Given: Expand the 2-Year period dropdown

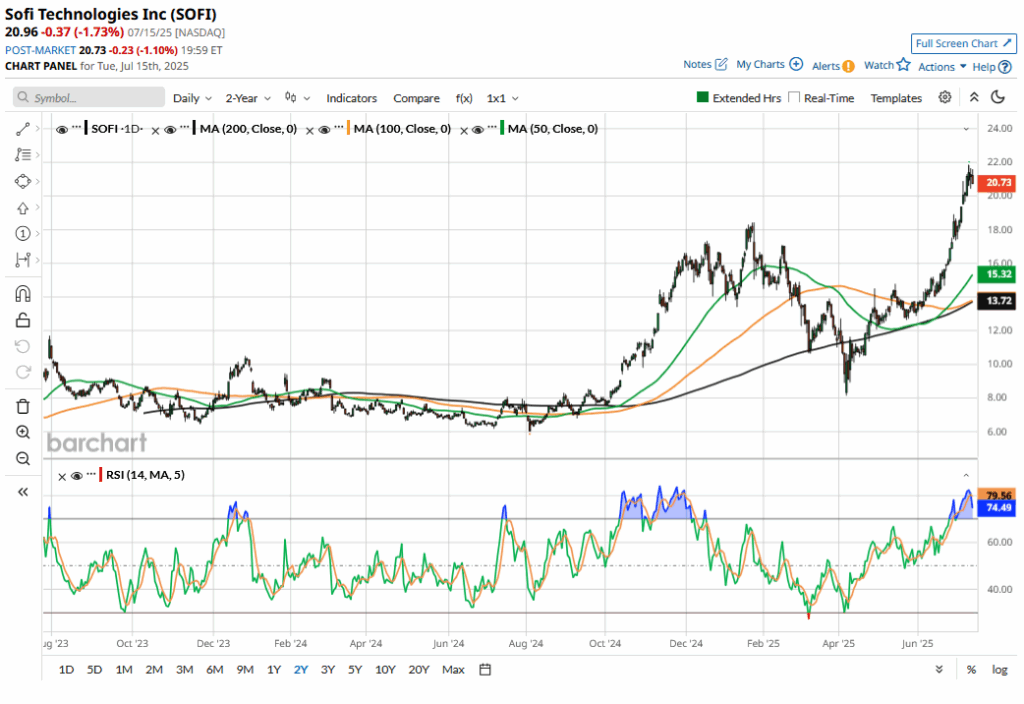Looking at the screenshot, I should coord(247,98).
